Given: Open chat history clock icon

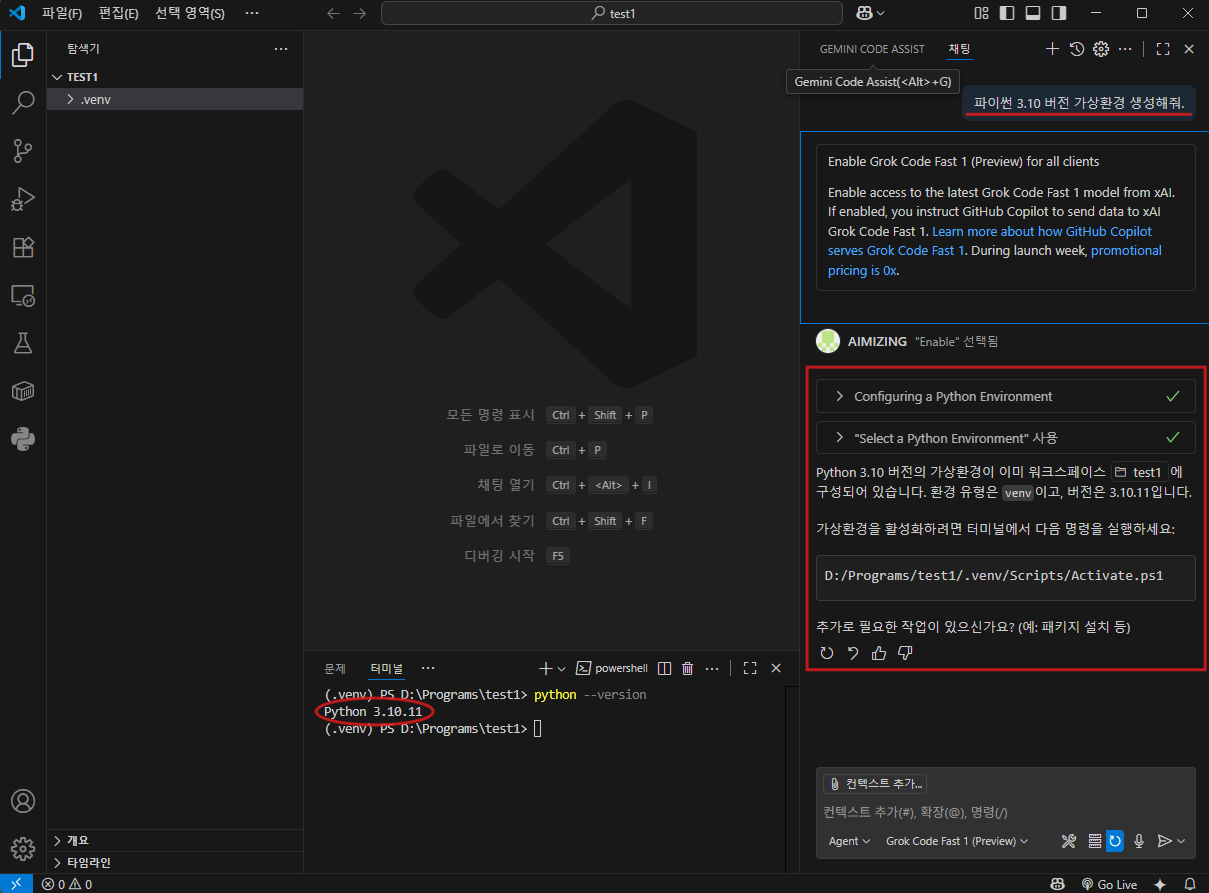Looking at the screenshot, I should tap(1076, 49).
